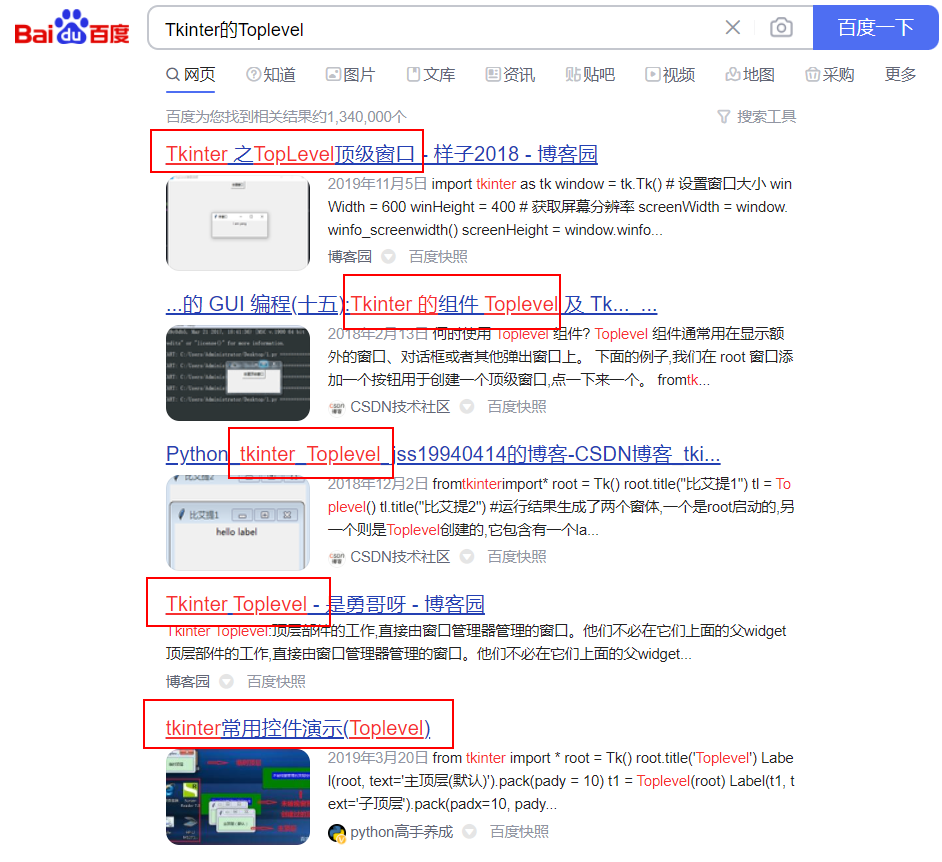Switch to the 图片 tab

click(x=350, y=74)
